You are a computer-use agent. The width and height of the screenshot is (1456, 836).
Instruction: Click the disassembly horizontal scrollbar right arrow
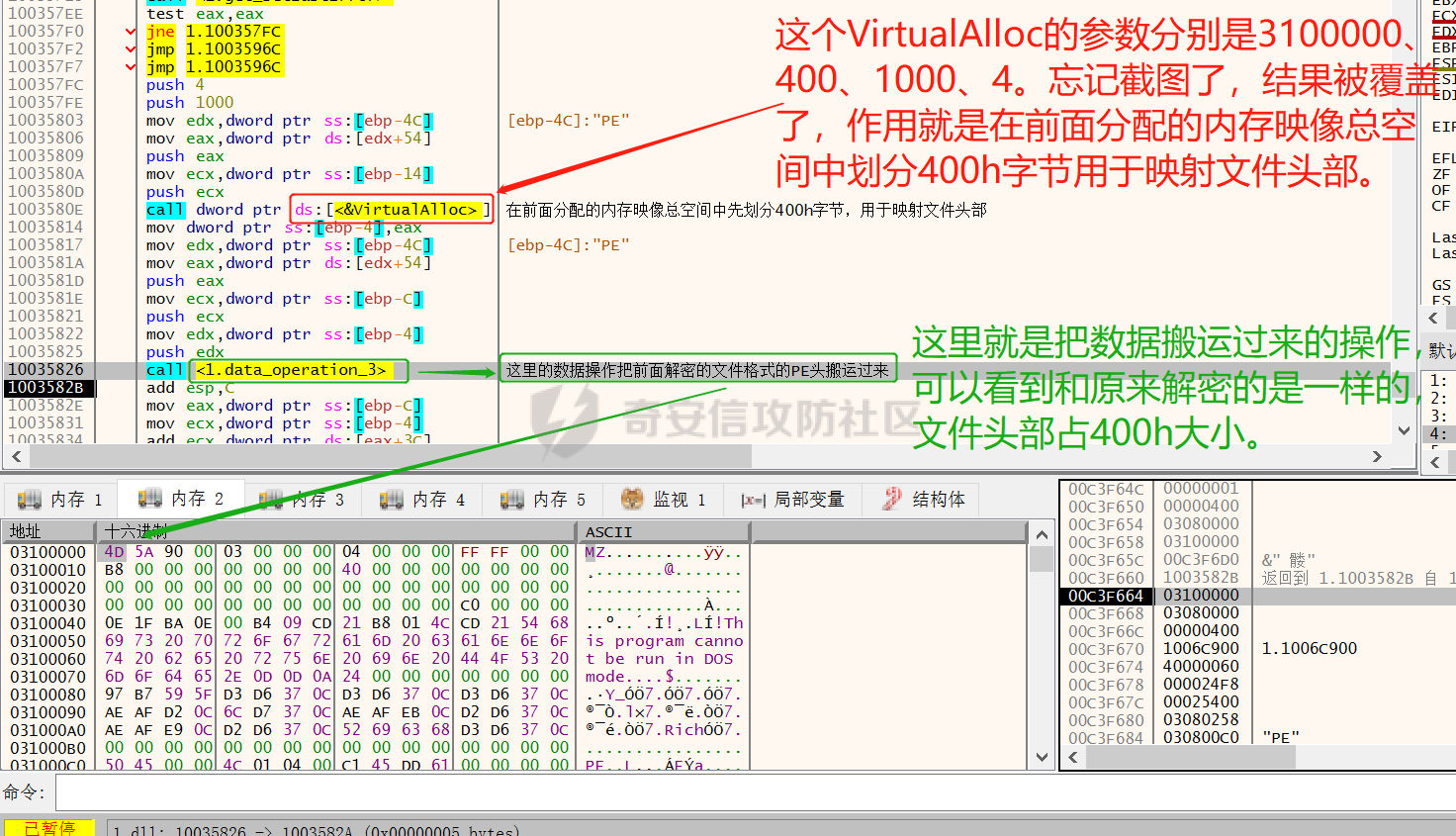point(1377,456)
